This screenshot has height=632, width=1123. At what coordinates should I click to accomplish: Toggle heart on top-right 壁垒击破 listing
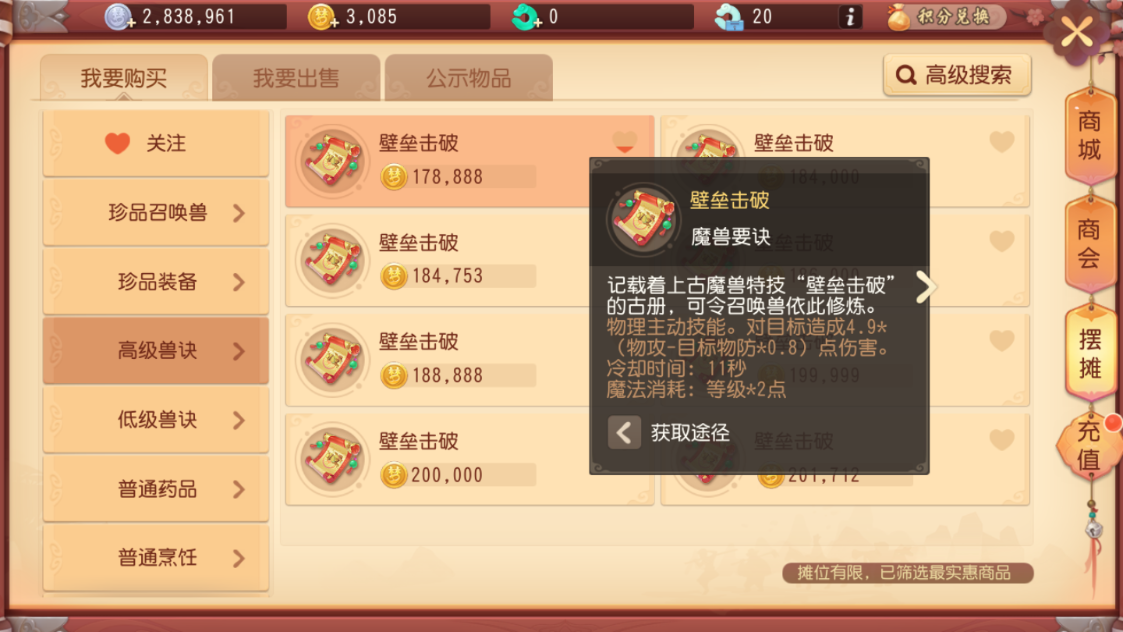tap(1002, 142)
